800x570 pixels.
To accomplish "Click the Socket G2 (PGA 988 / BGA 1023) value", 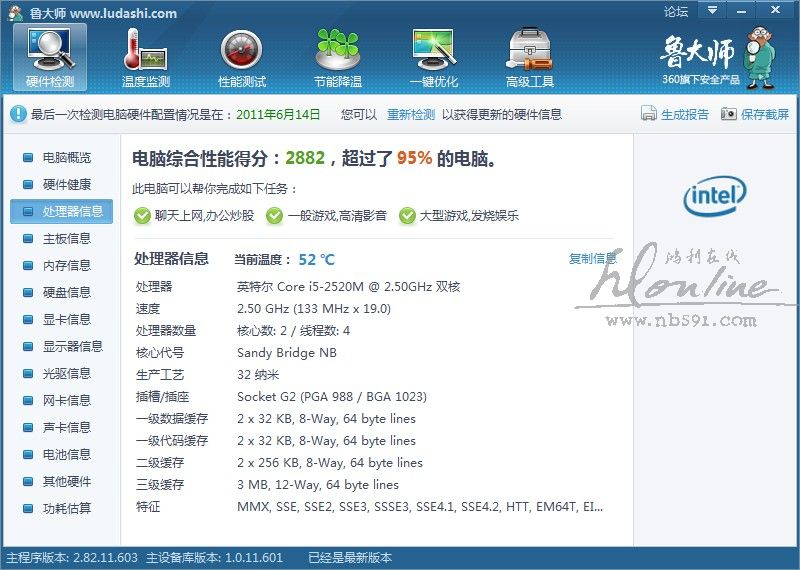I will click(332, 396).
